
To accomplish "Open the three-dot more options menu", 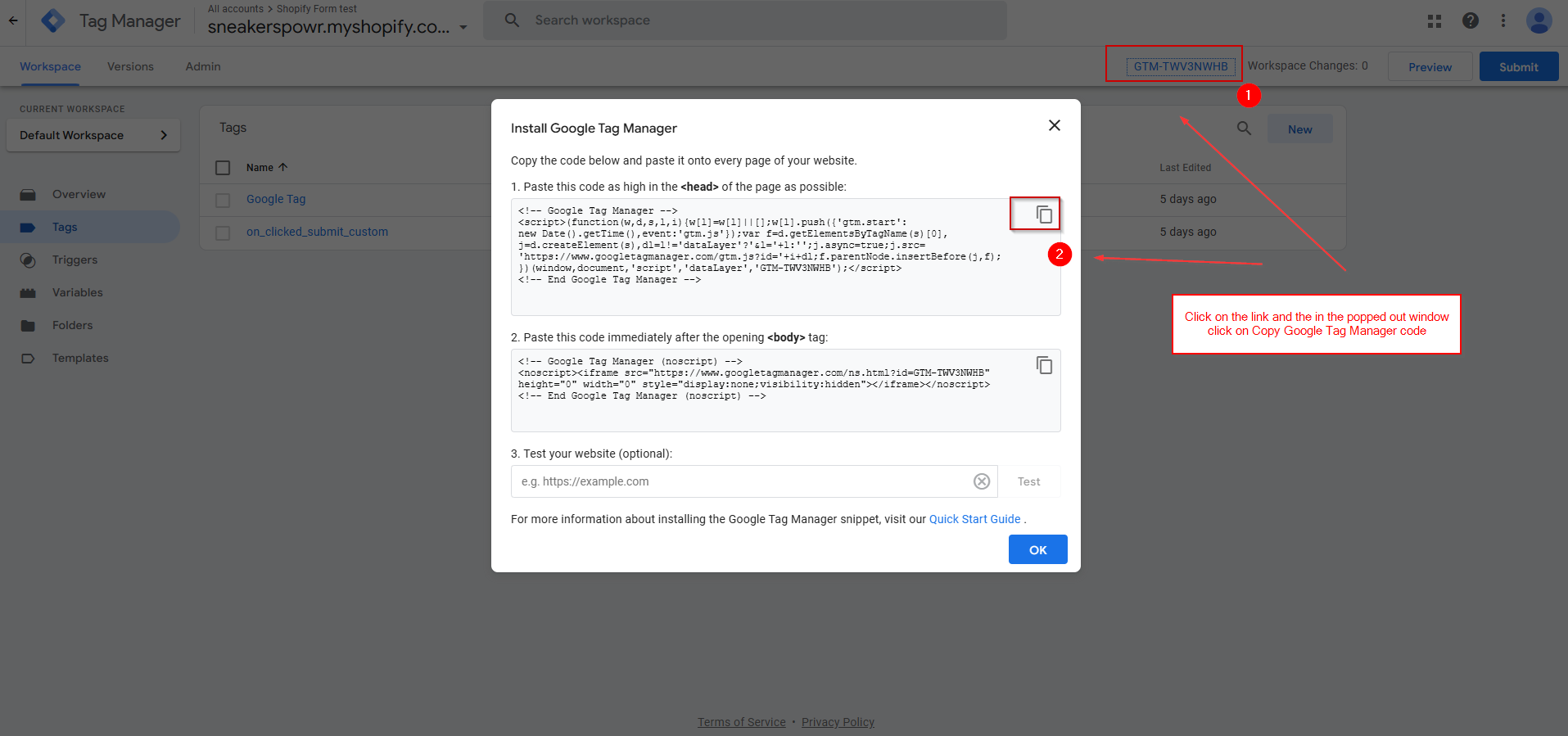I will pos(1503,21).
